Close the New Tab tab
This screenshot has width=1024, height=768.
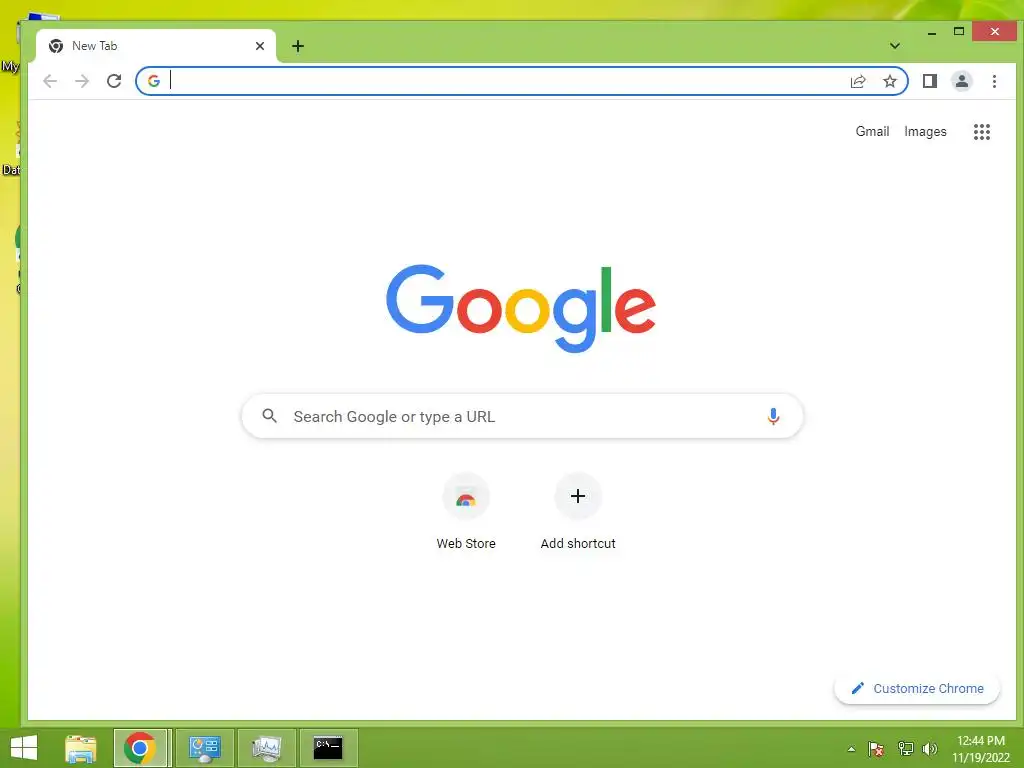click(260, 46)
